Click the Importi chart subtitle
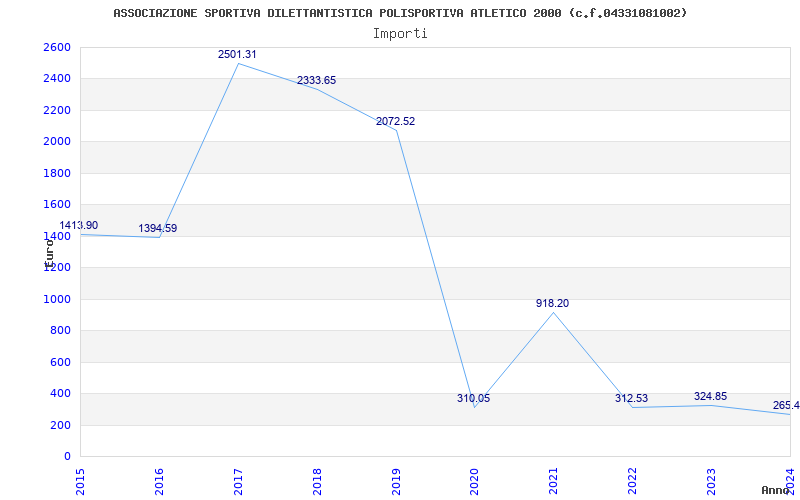This screenshot has width=800, height=500. tap(400, 34)
